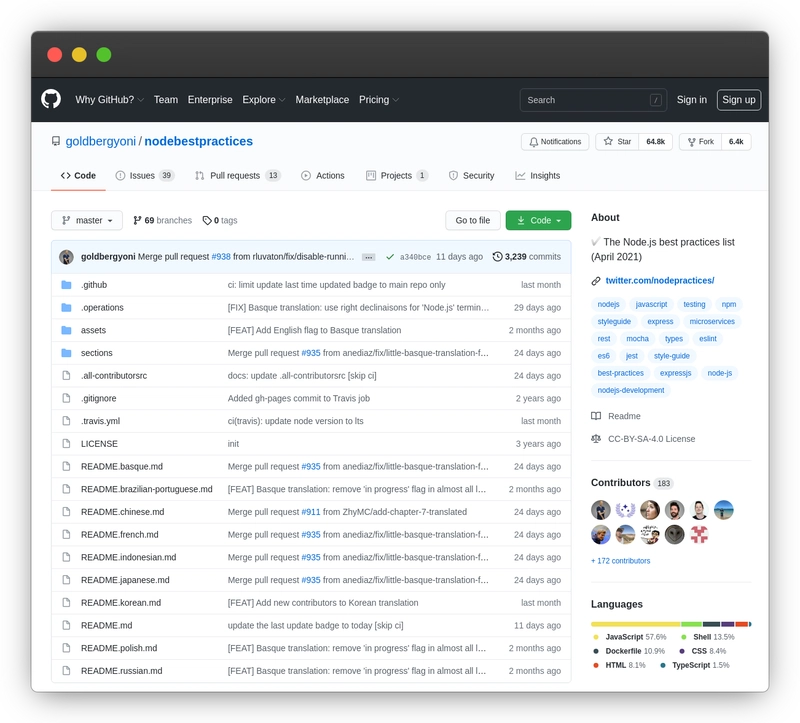This screenshot has height=723, width=800.
Task: Expand the Why GitHub? menu
Action: 109,99
